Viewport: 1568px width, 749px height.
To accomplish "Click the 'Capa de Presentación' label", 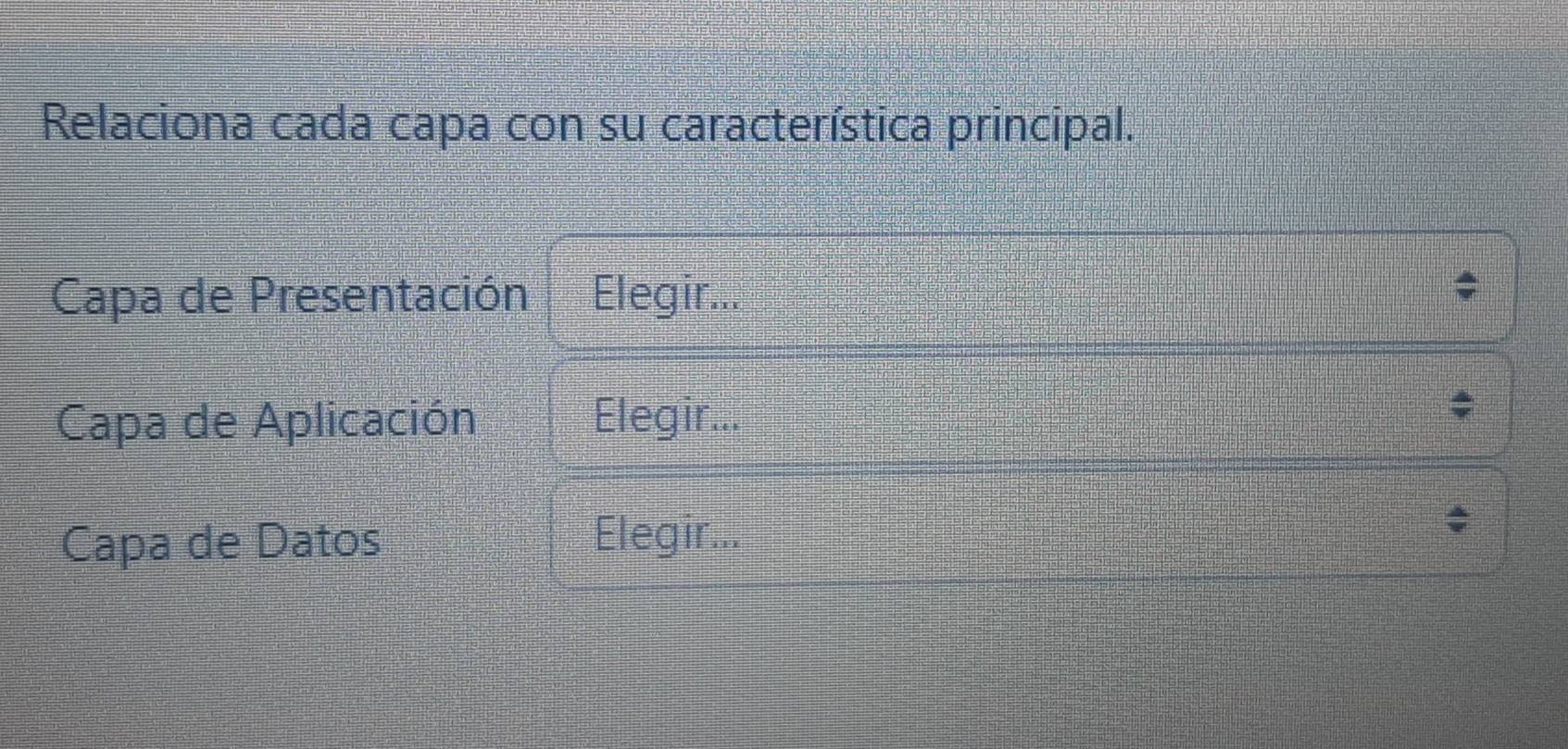I will coord(290,296).
